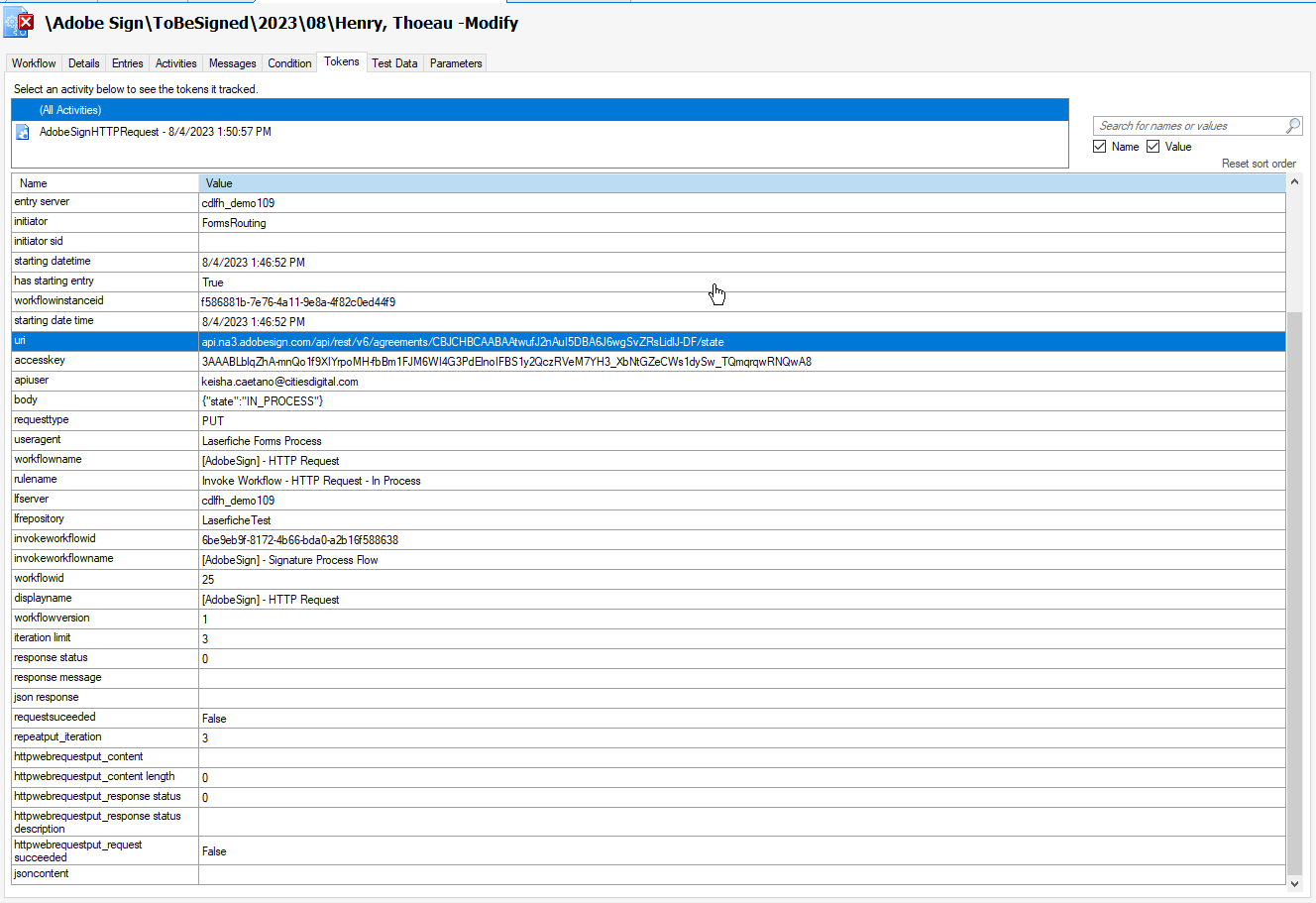Click Laserfiche Forms Process useragent value
The height and width of the screenshot is (903, 1316).
[262, 441]
